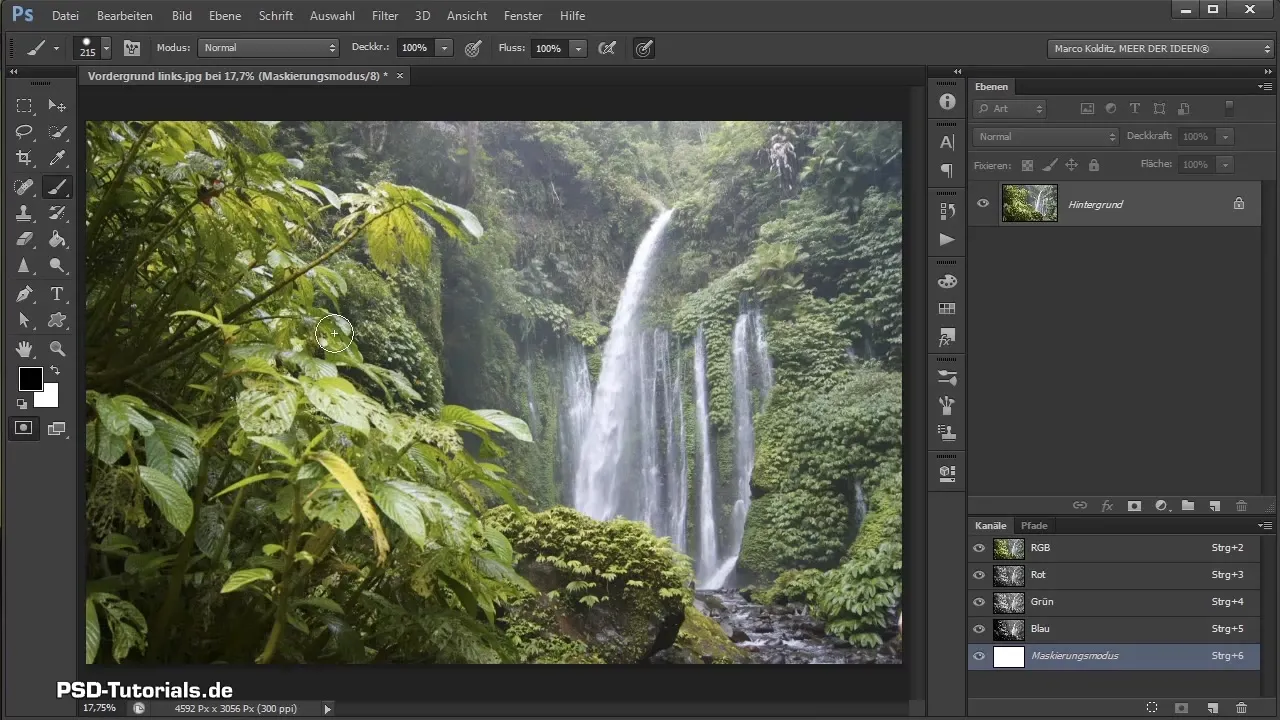
Task: Hide the Maskierungsmodus channel
Action: click(x=979, y=656)
